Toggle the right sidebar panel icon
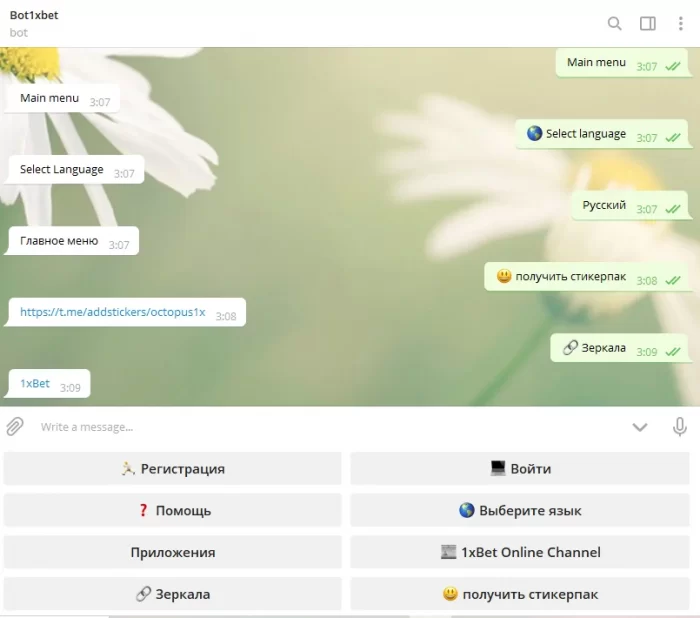This screenshot has height=618, width=700. point(647,23)
